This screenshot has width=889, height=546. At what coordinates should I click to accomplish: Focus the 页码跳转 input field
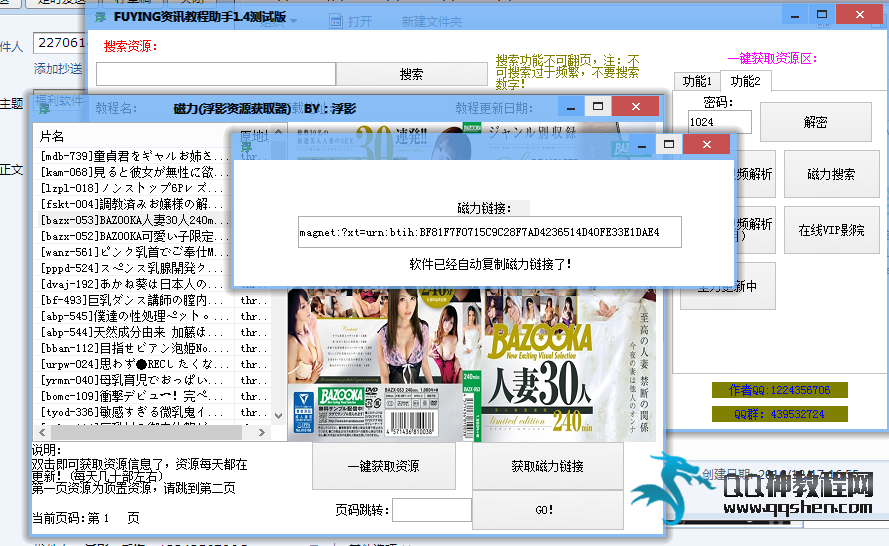(431, 510)
